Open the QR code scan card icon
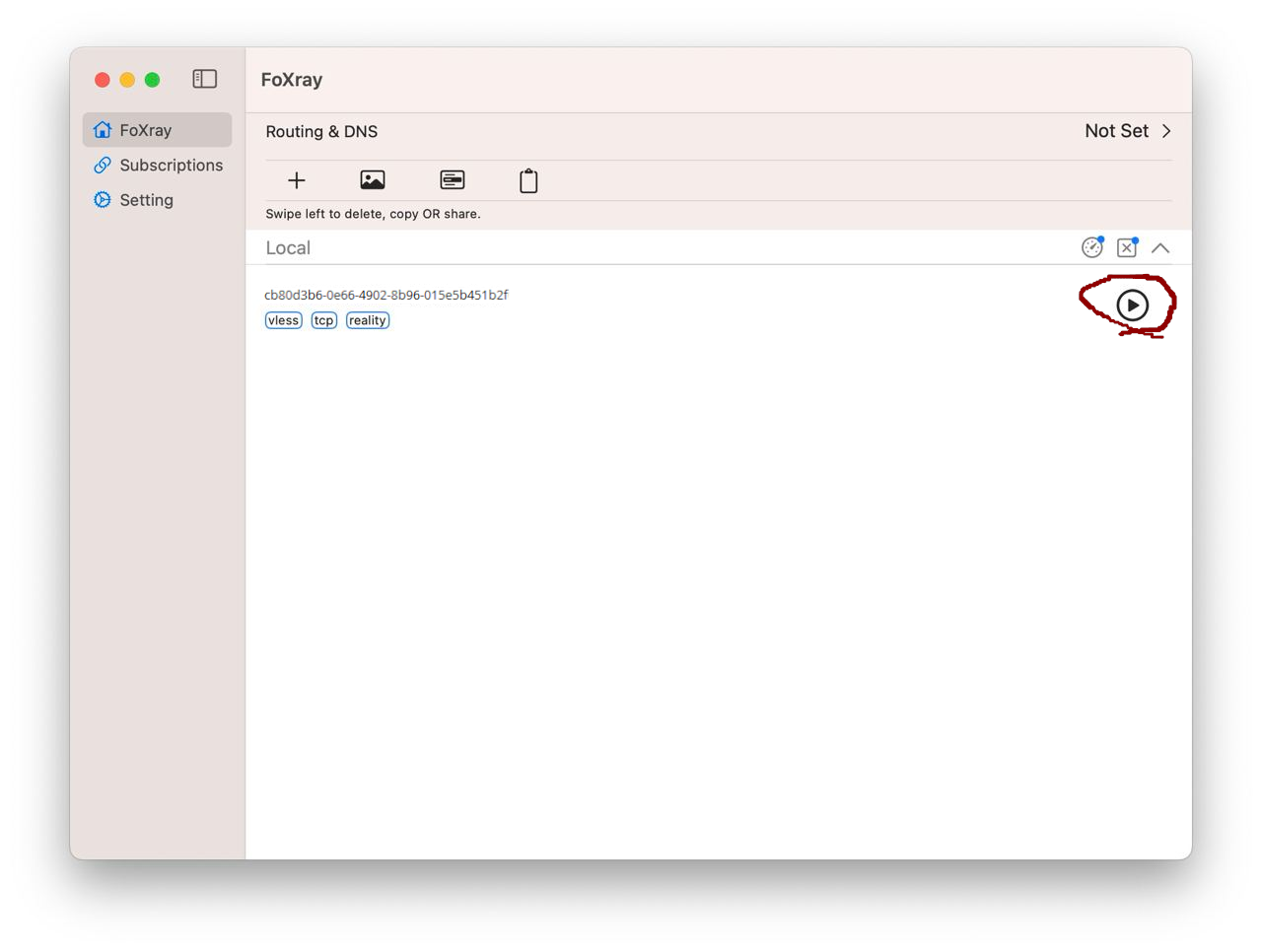Image resolution: width=1262 pixels, height=952 pixels. [453, 180]
